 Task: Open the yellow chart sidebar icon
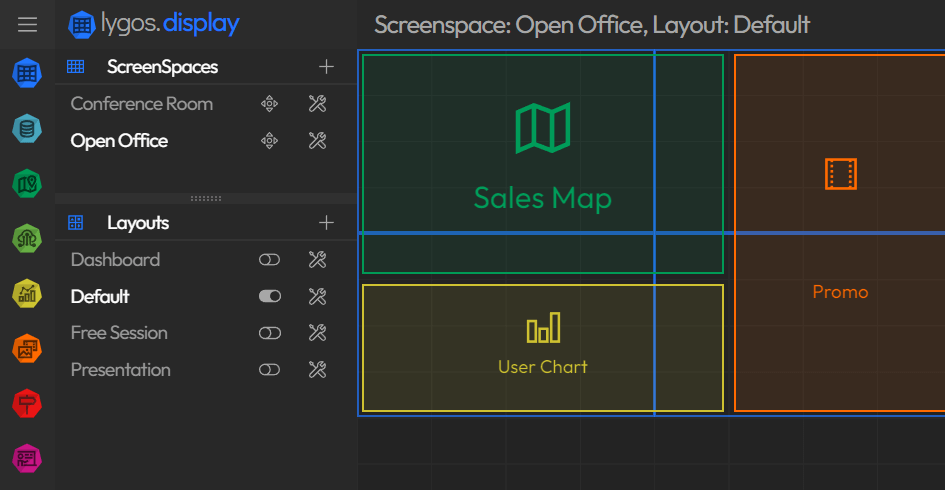27,294
